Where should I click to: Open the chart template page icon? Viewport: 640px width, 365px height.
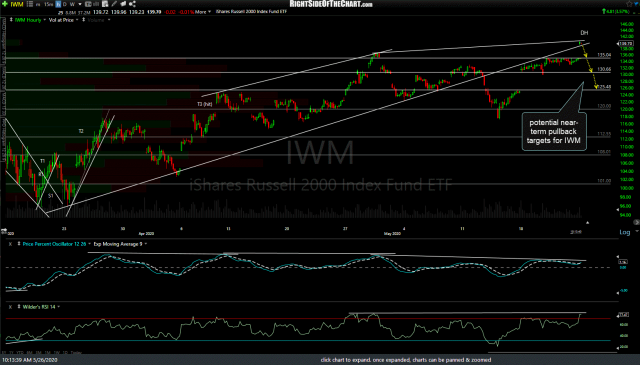point(105,4)
